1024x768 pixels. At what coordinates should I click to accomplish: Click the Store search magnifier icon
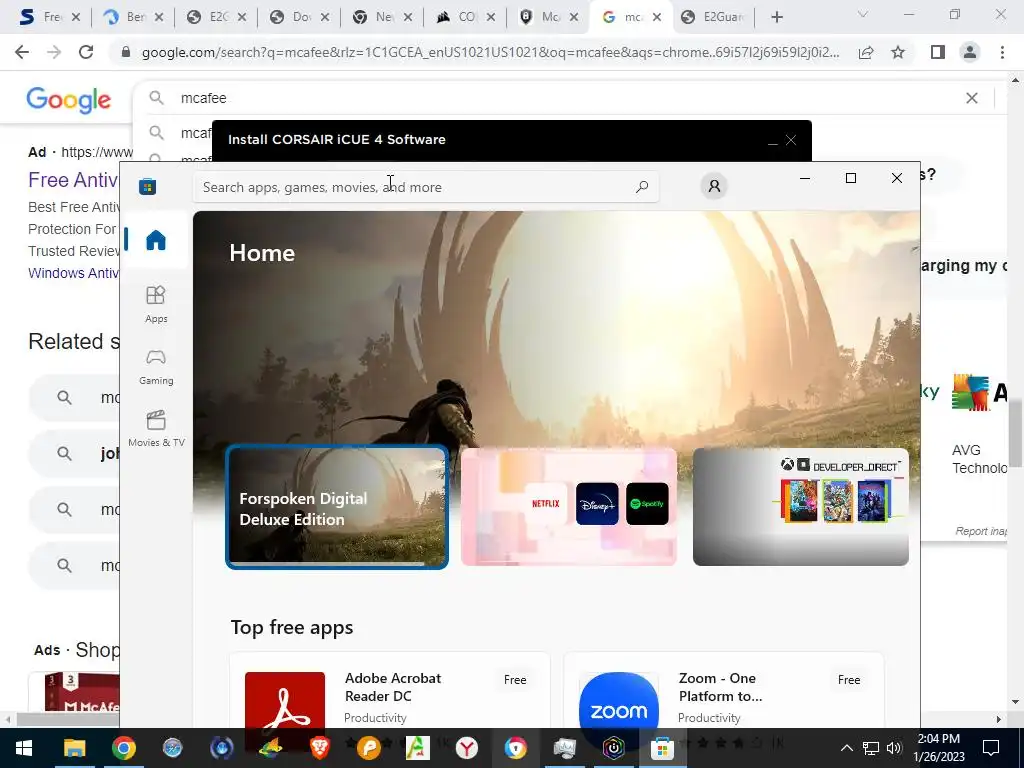[x=642, y=187]
